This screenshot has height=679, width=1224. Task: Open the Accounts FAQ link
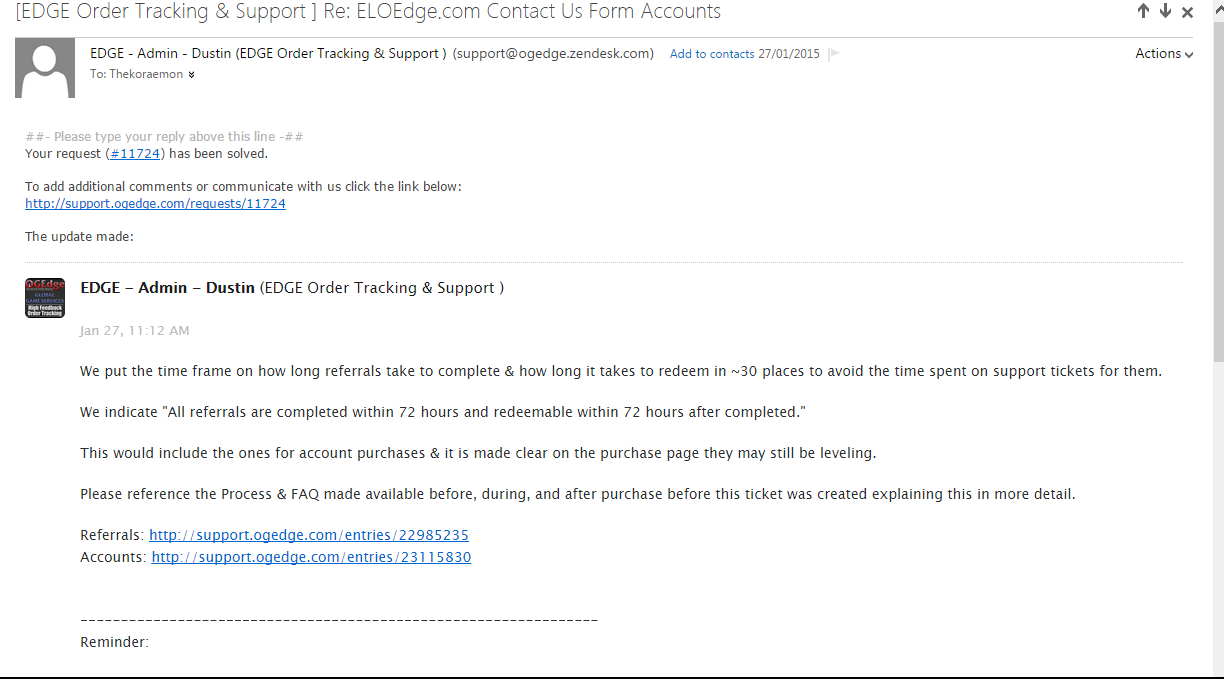[311, 557]
